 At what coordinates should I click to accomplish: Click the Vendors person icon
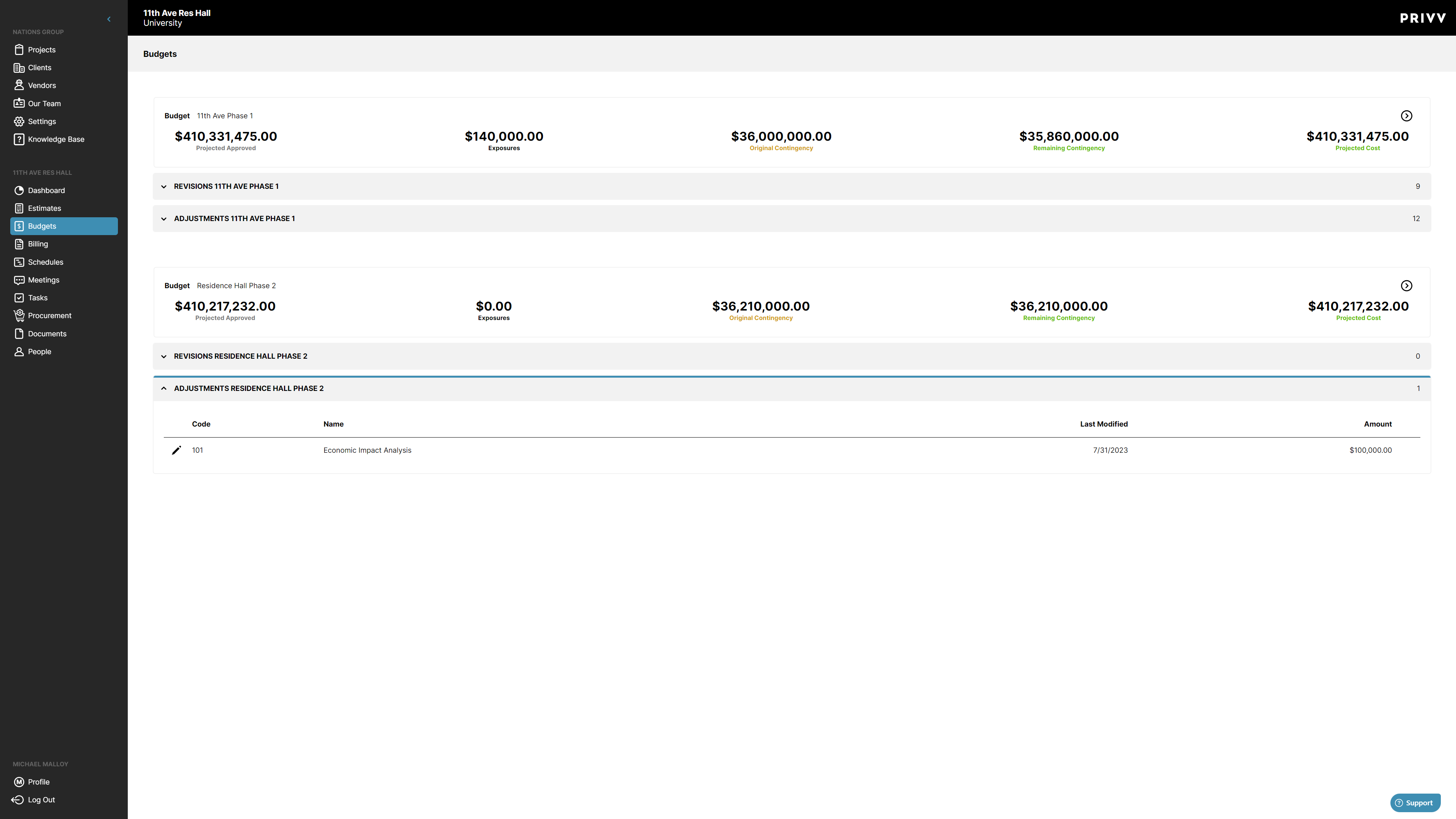pyautogui.click(x=19, y=85)
